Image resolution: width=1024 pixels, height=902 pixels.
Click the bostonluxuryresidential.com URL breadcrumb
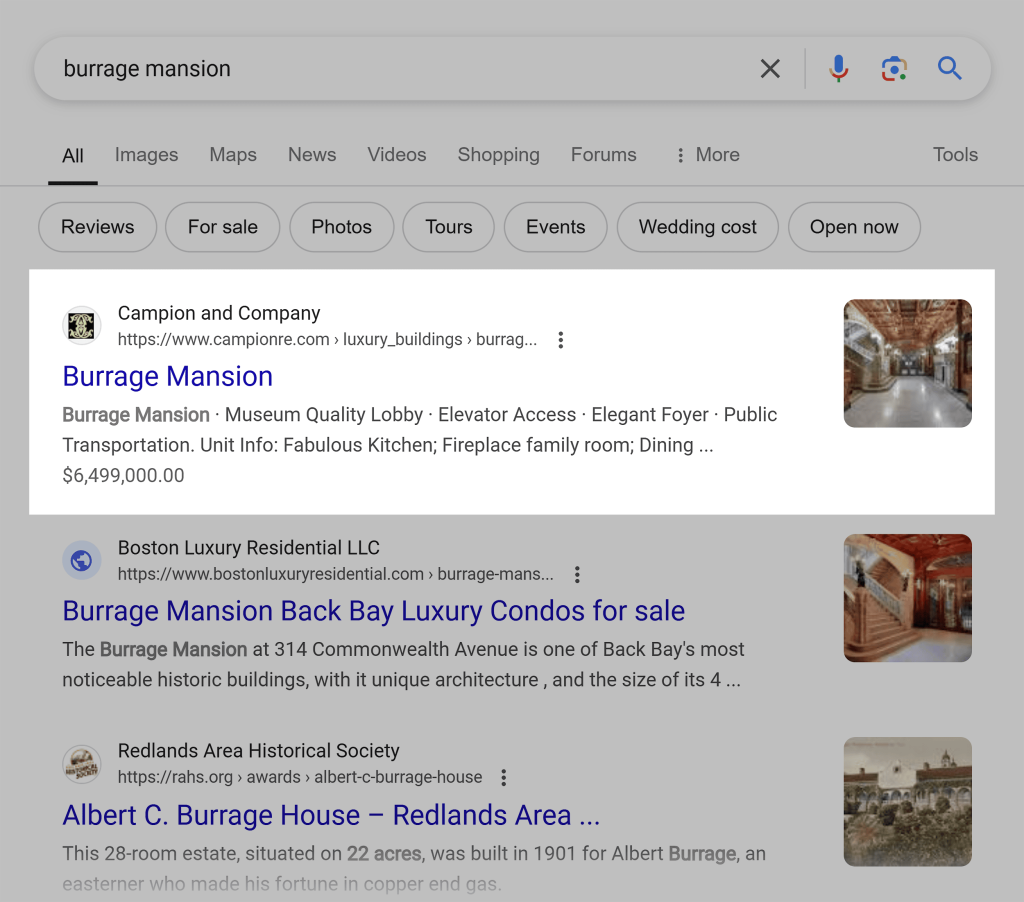pos(336,574)
